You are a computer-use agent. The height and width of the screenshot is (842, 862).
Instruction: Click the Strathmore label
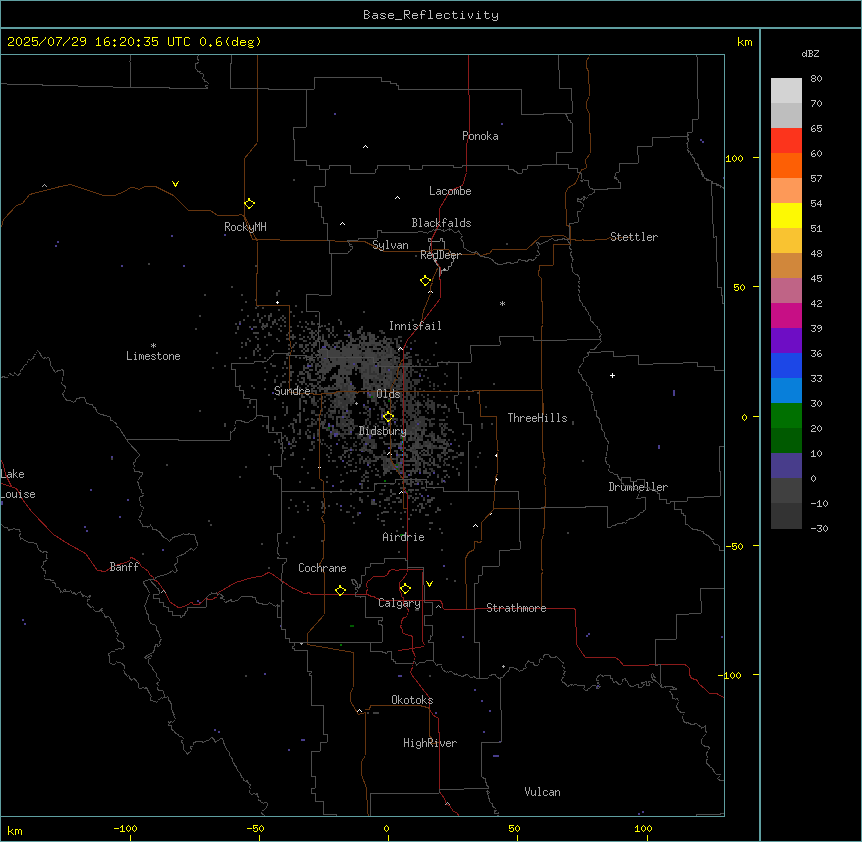tap(516, 608)
